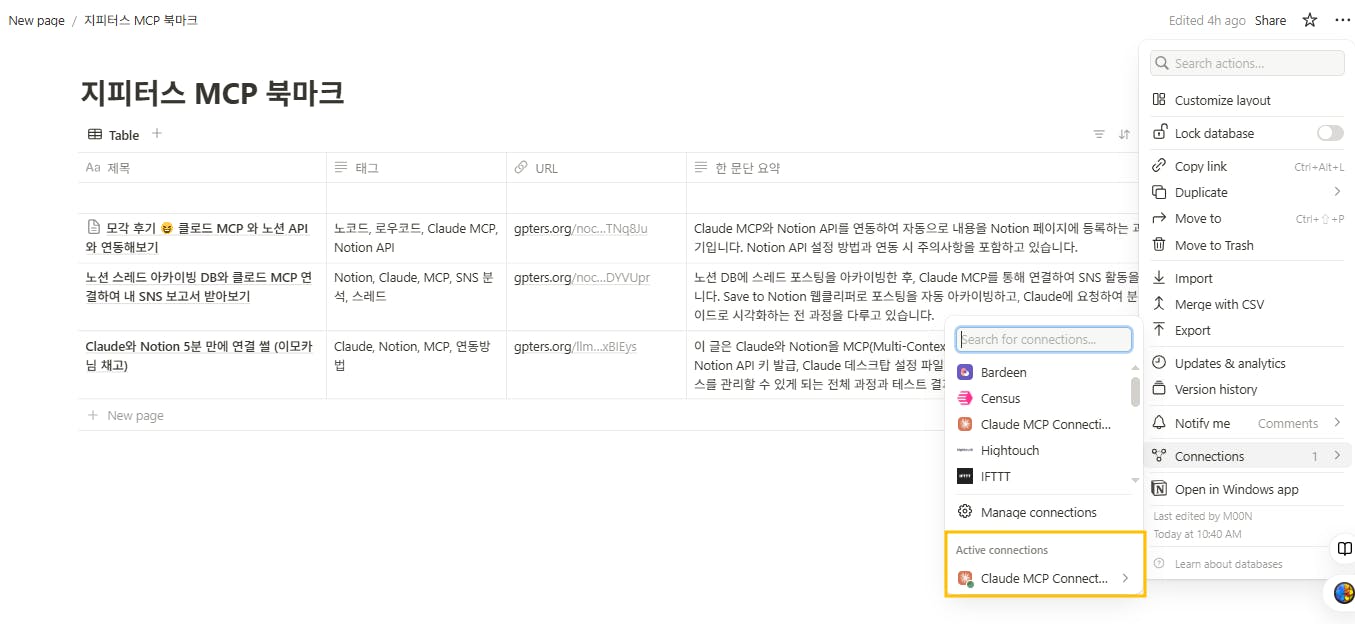Click the 제목 column header

tap(202, 168)
